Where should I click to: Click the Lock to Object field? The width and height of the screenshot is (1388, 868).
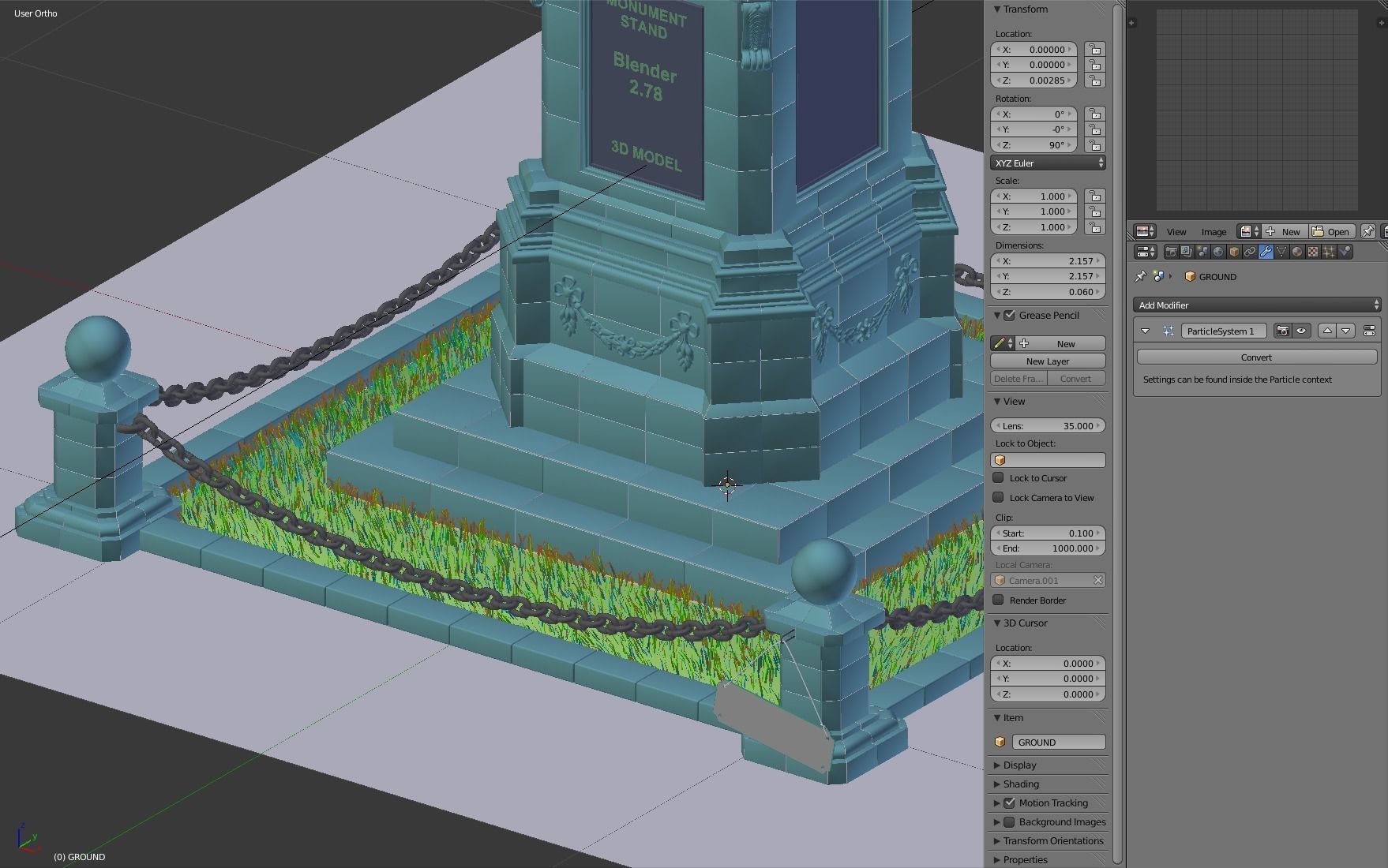[x=1048, y=460]
